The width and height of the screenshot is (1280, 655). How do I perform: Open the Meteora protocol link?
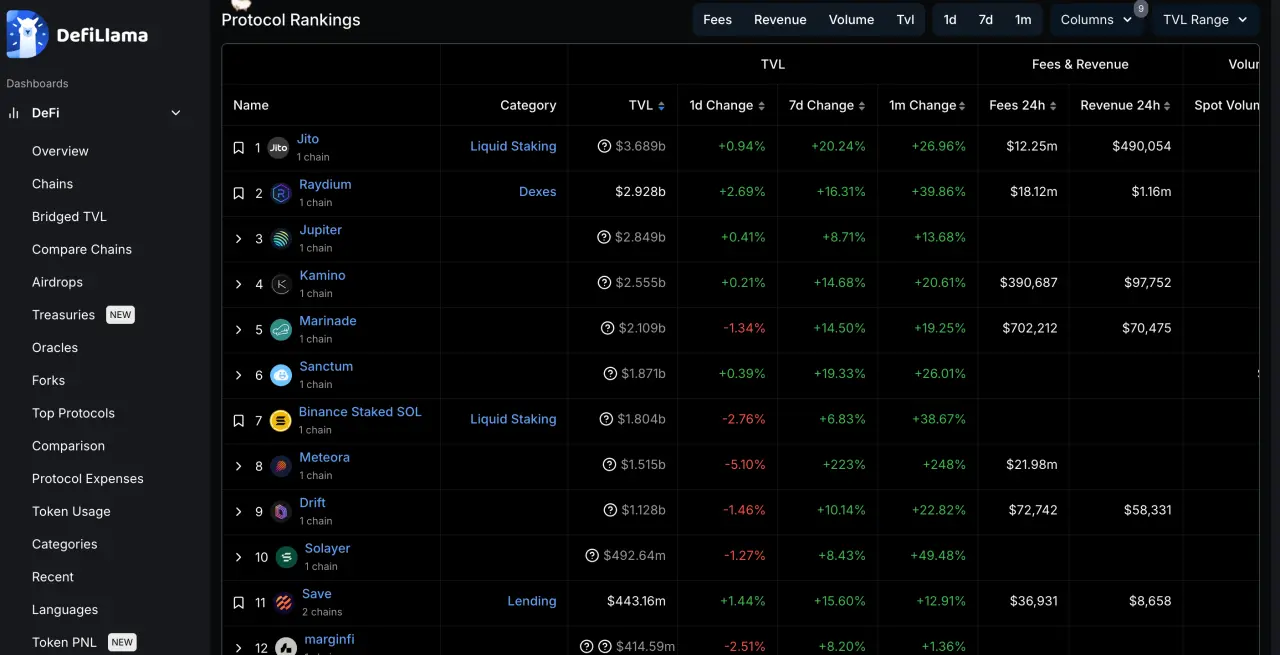pos(324,457)
